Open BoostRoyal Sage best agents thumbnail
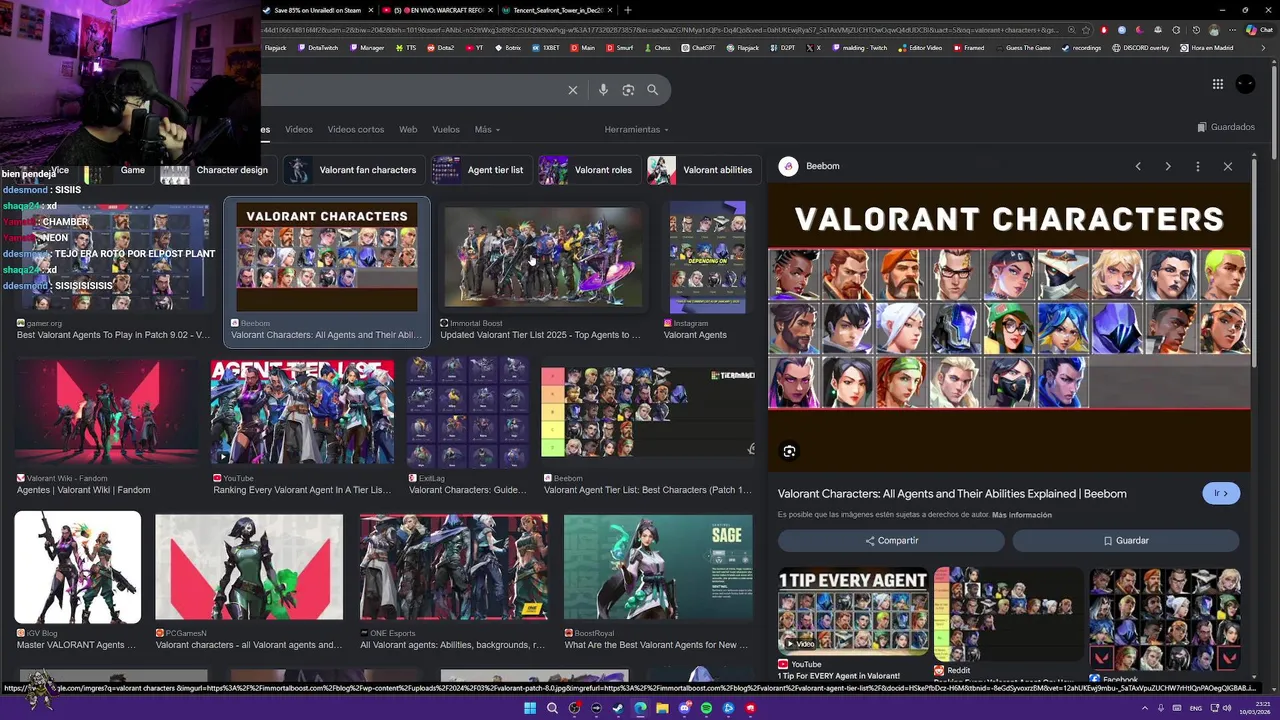This screenshot has height=720, width=1280. coord(658,567)
